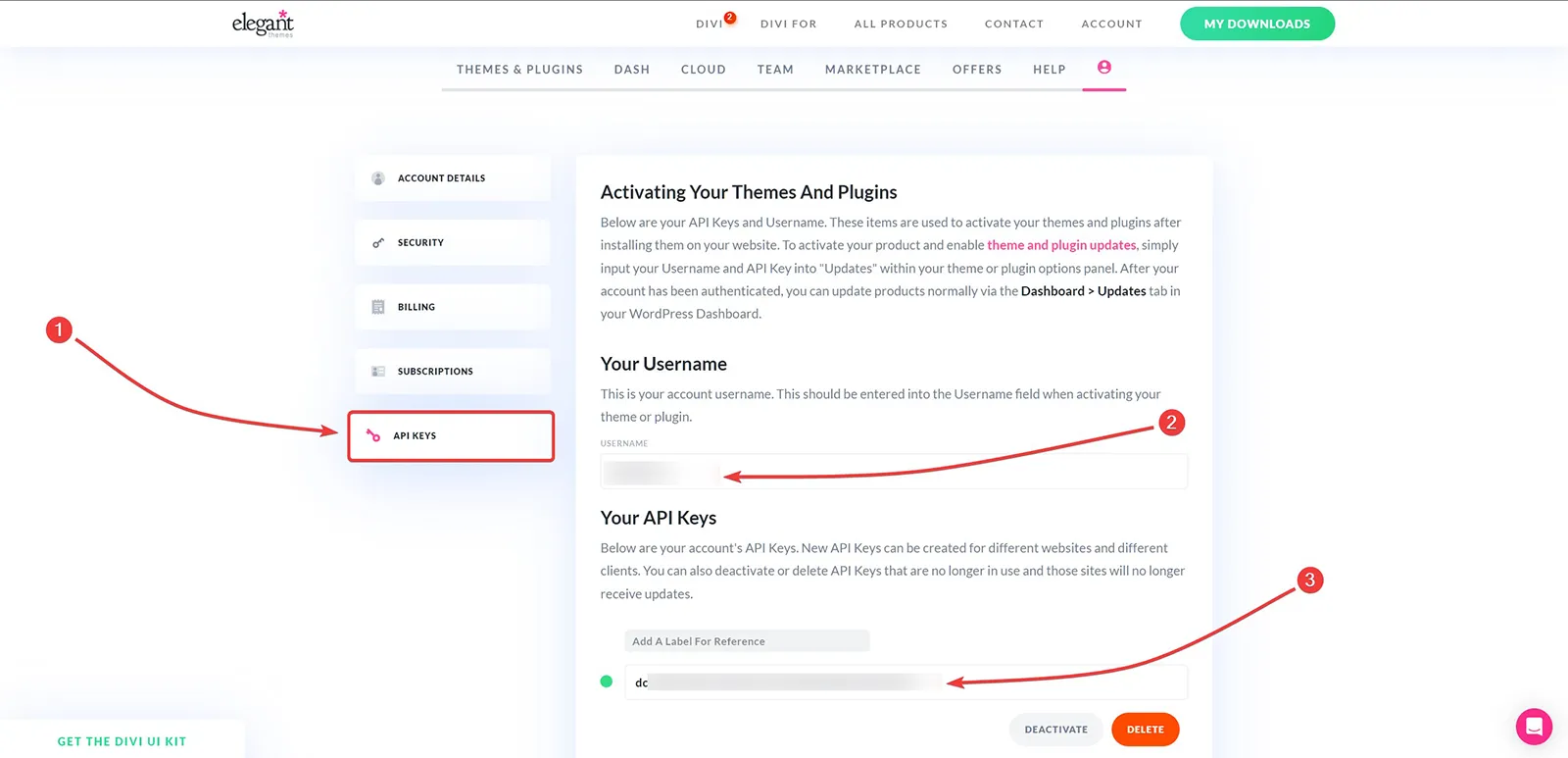This screenshot has height=758, width=1568.
Task: Click the green API key status dot
Action: (x=607, y=682)
